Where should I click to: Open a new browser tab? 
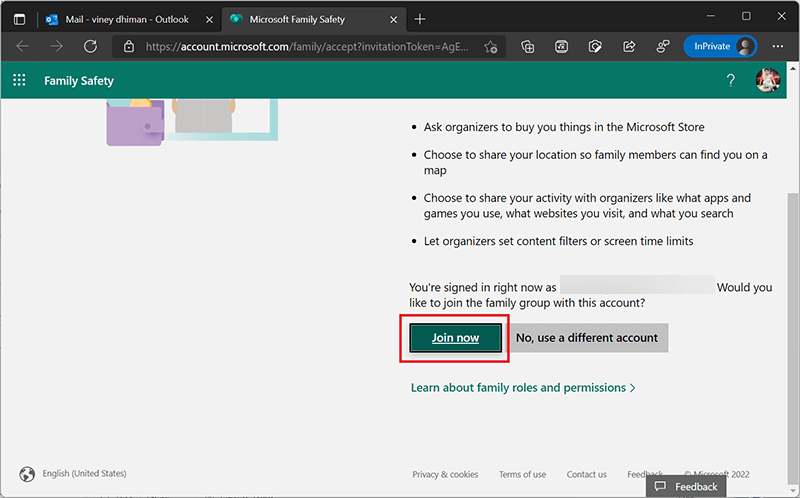(x=420, y=19)
